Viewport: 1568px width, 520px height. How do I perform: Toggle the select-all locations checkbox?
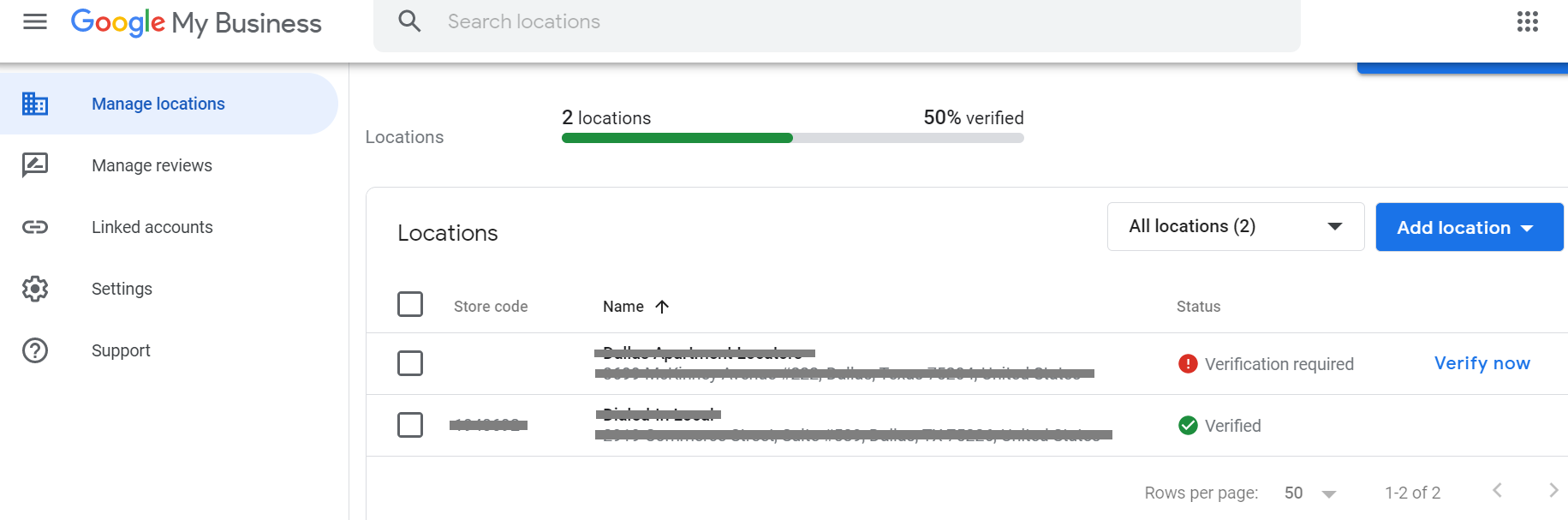click(x=410, y=304)
